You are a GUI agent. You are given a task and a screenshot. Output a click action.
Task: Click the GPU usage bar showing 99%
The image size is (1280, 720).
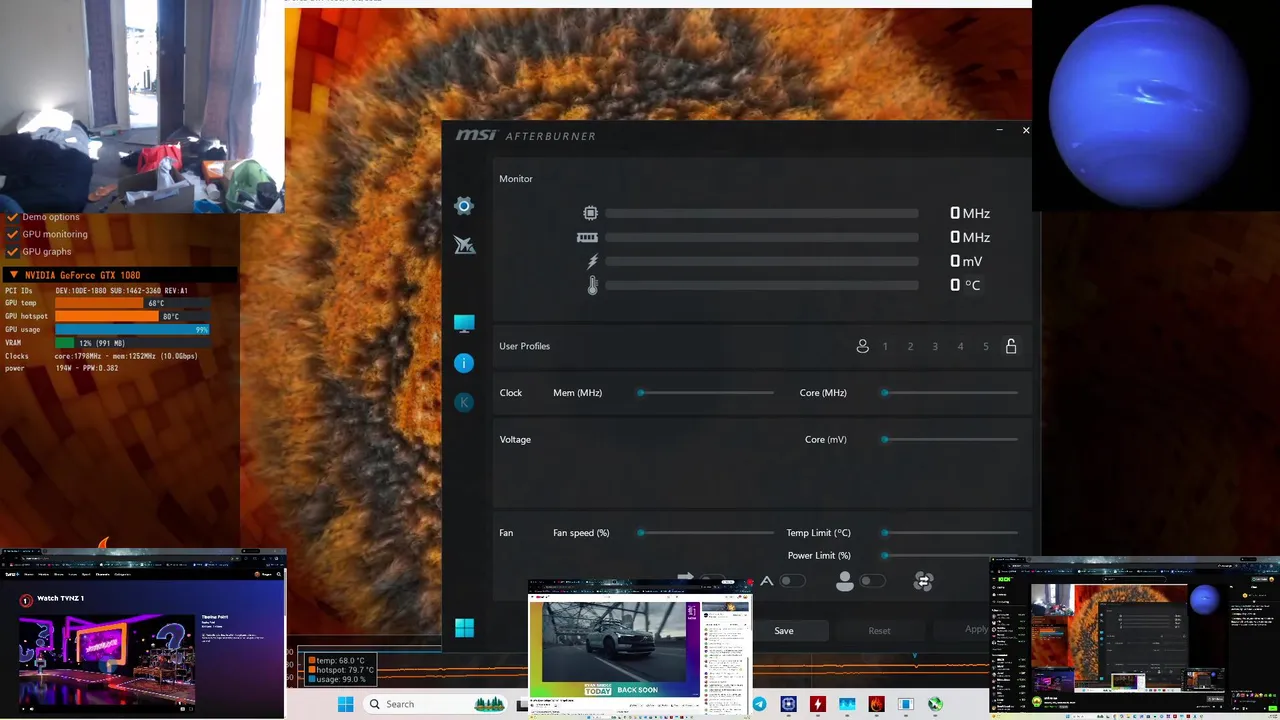pos(132,329)
